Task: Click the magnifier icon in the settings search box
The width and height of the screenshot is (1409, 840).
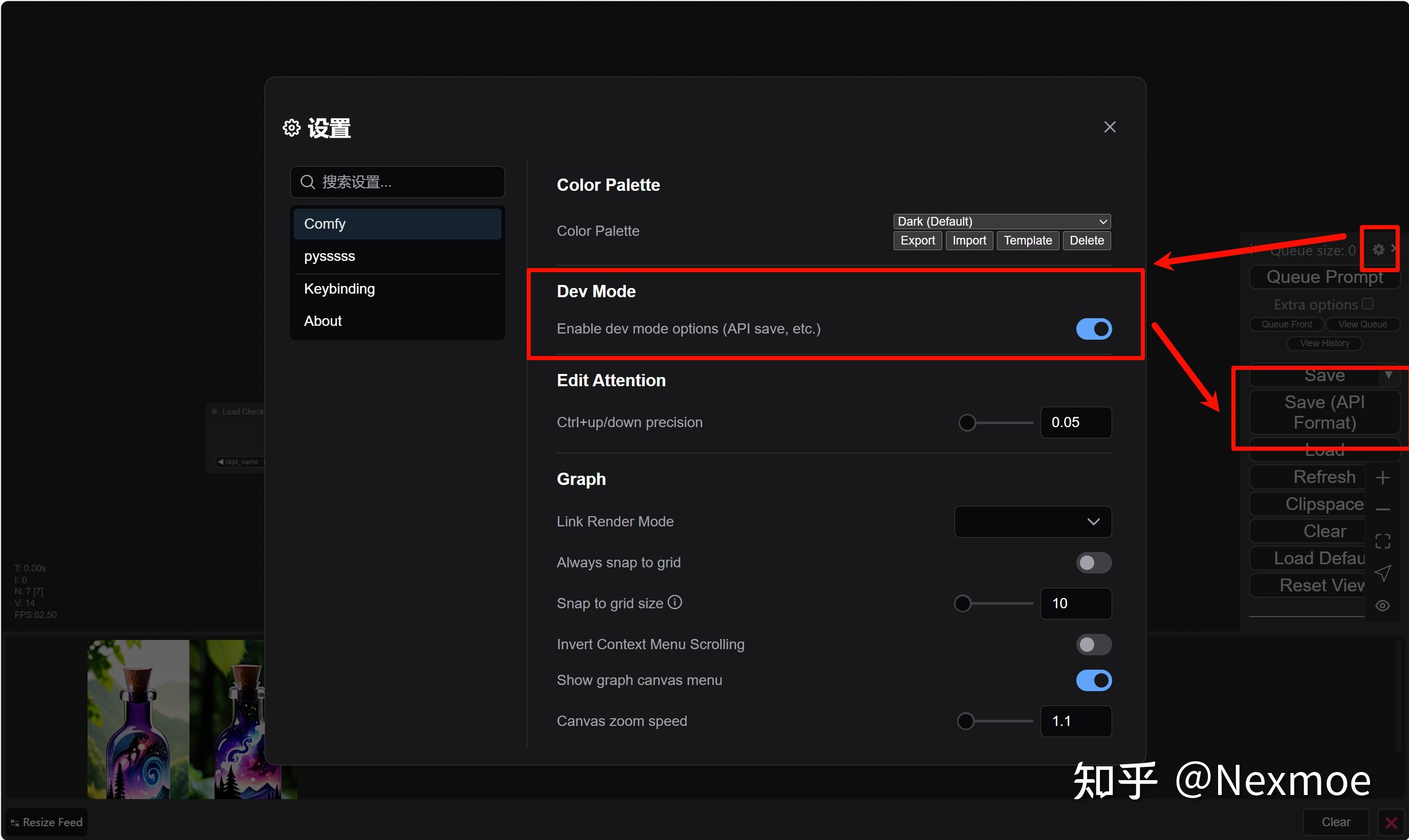Action: tap(308, 182)
